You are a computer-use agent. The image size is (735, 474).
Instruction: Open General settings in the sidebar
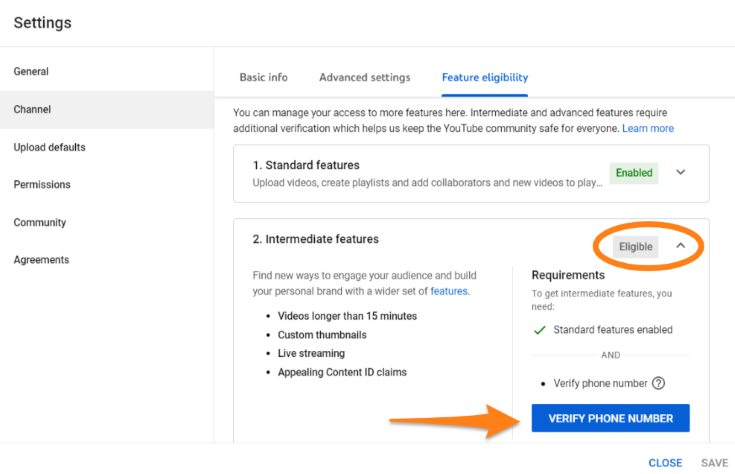click(x=31, y=72)
